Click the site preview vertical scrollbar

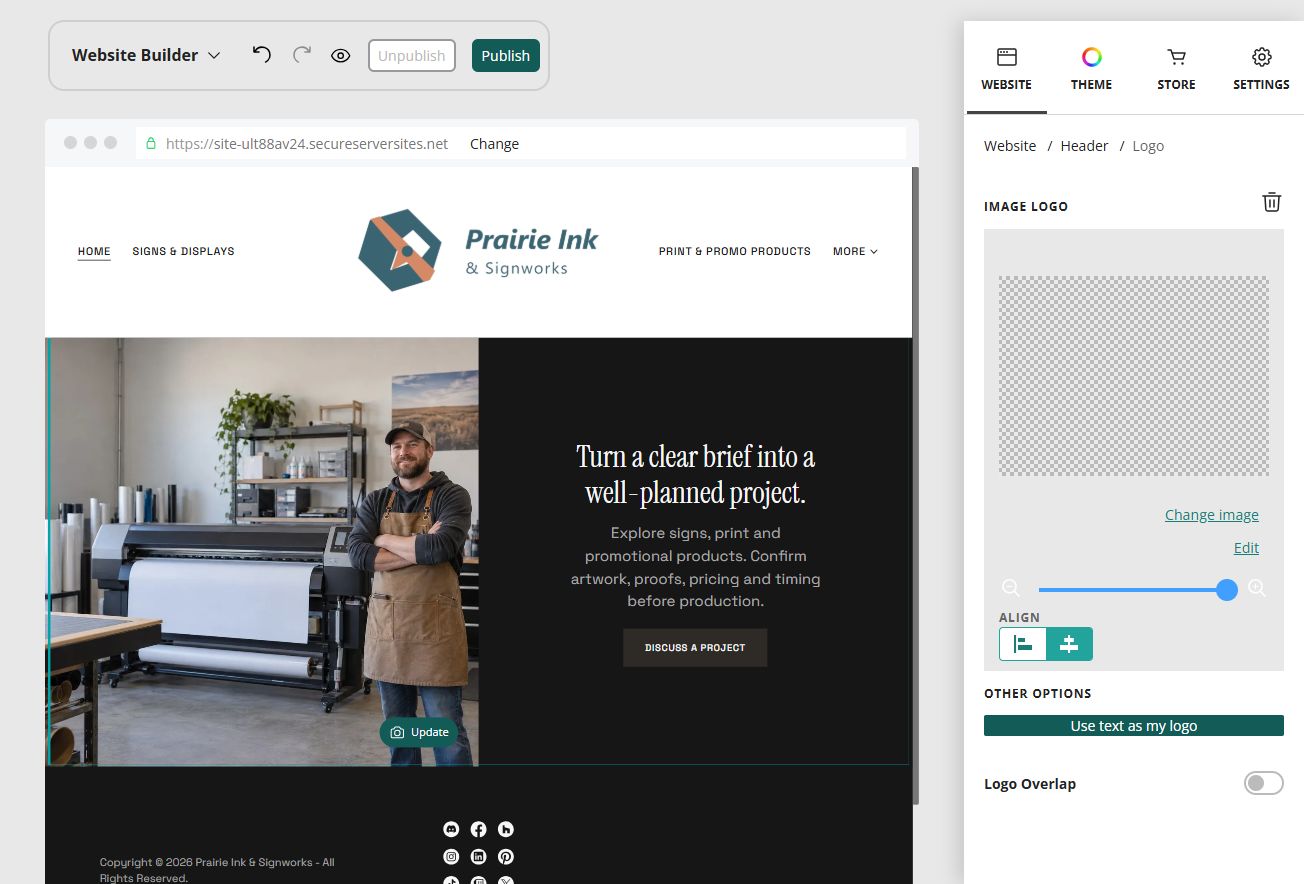click(x=916, y=485)
